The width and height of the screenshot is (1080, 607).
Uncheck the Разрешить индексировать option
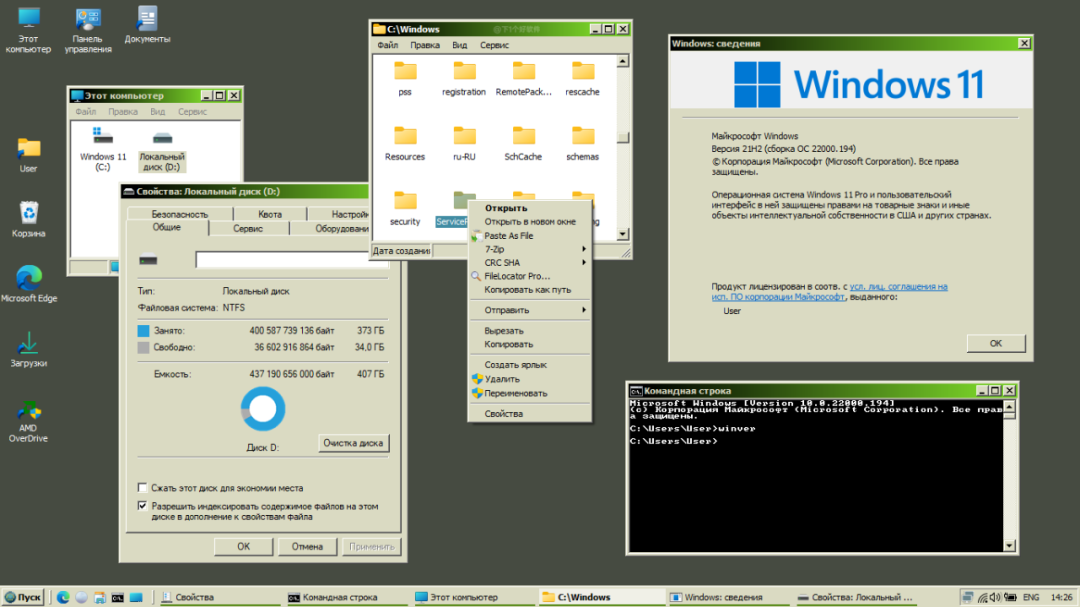point(142,506)
